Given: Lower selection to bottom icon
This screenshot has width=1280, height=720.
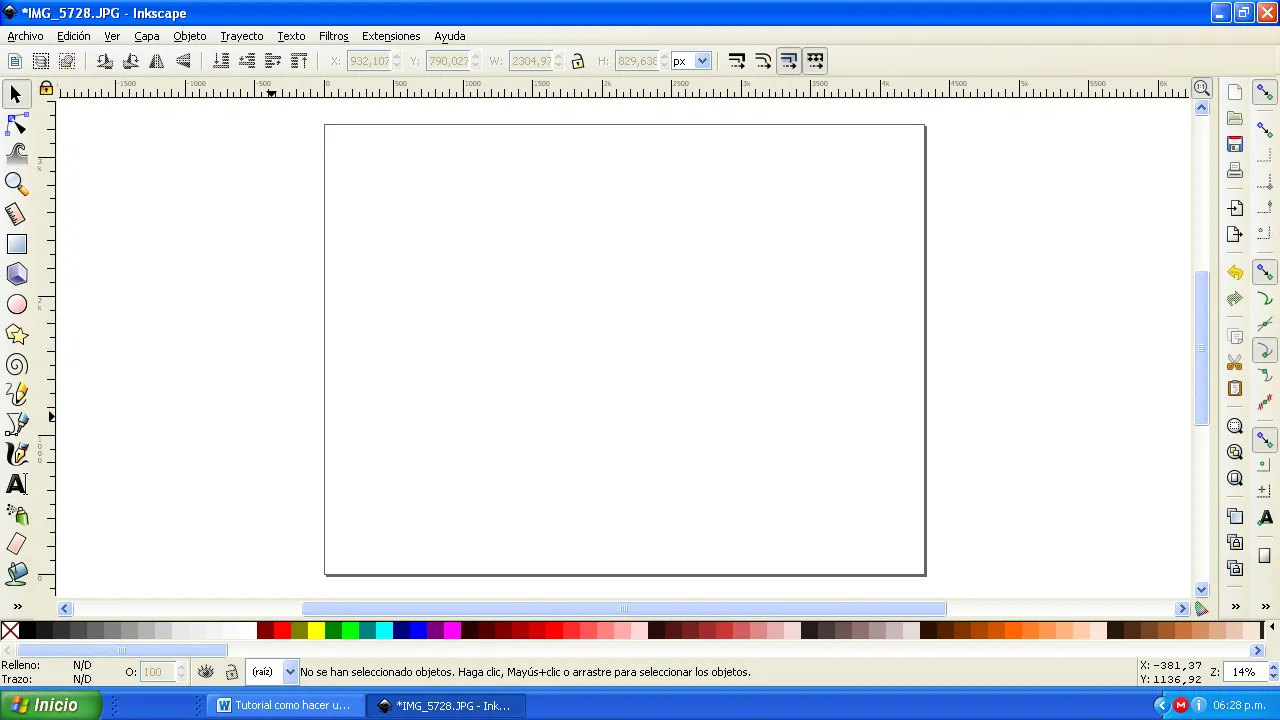Looking at the screenshot, I should (221, 61).
